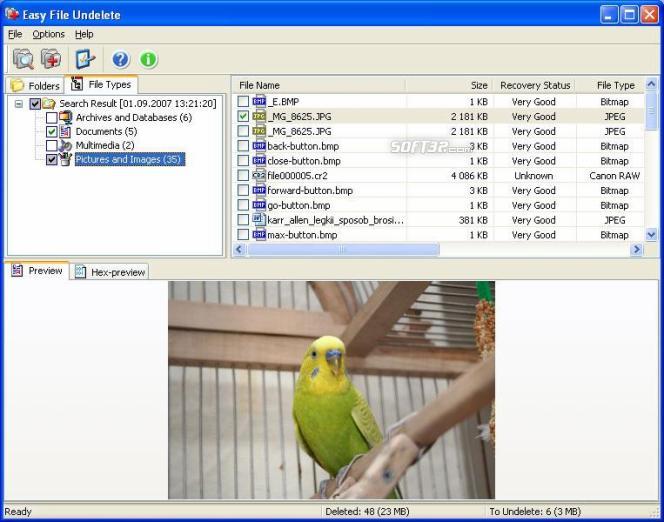
Task: Sort by the File Name column header
Action: [x=319, y=86]
